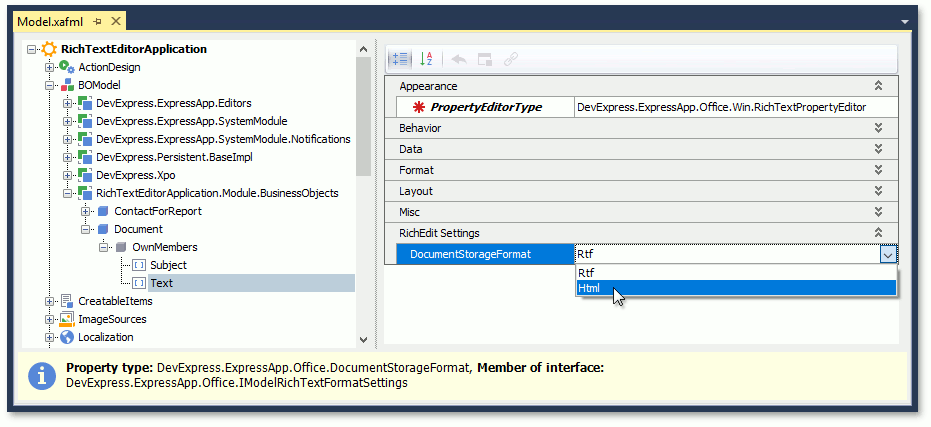Expand the Data property category
The image size is (931, 427).
point(879,149)
